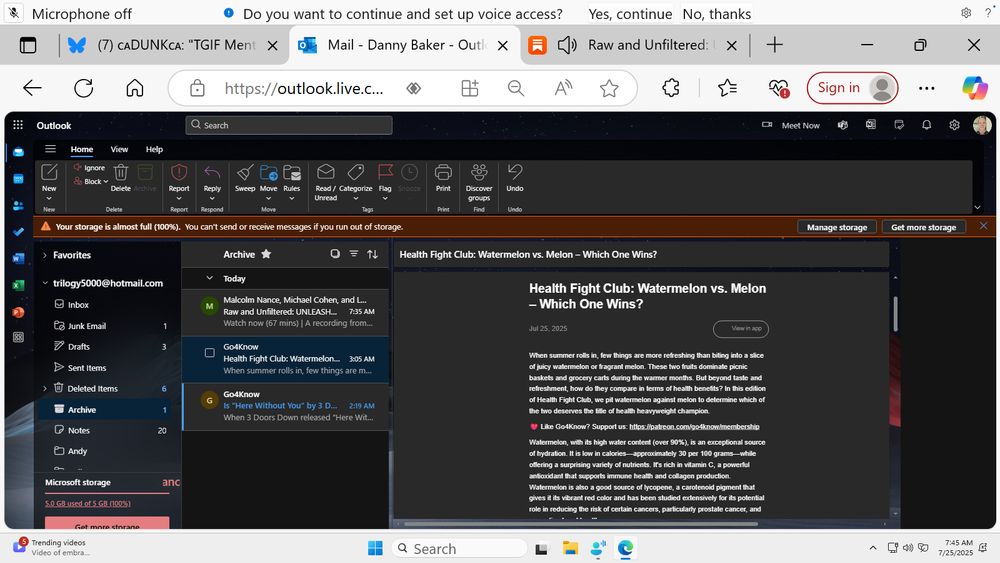Expand the ribbon with the chevron
Viewport: 1000px width, 563px height.
(x=977, y=207)
